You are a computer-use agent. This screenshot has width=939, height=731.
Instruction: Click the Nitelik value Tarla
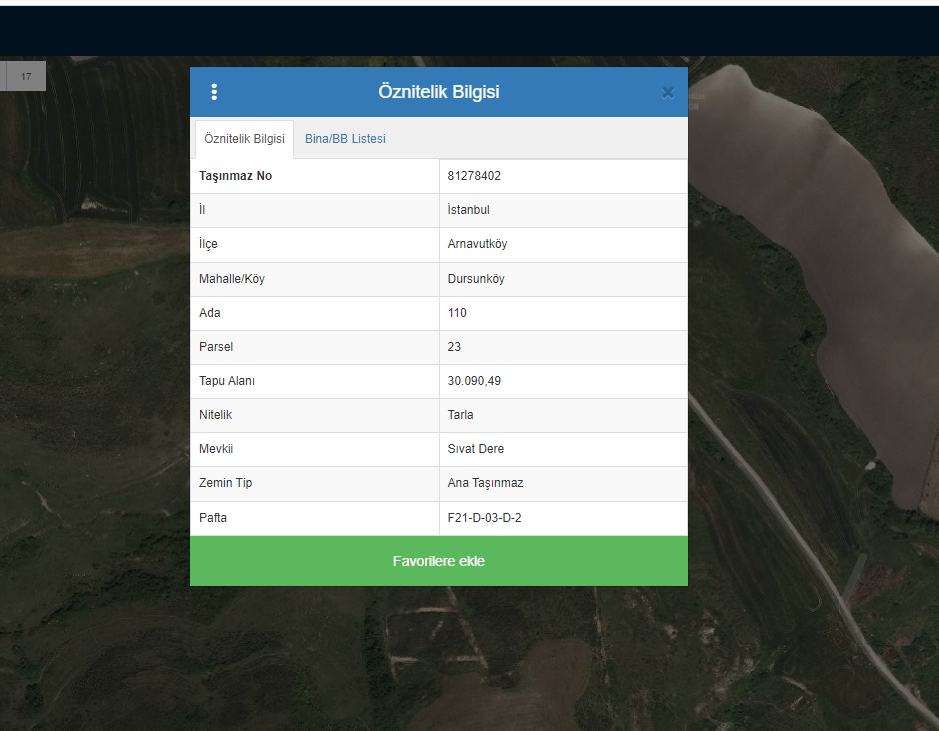tap(460, 415)
